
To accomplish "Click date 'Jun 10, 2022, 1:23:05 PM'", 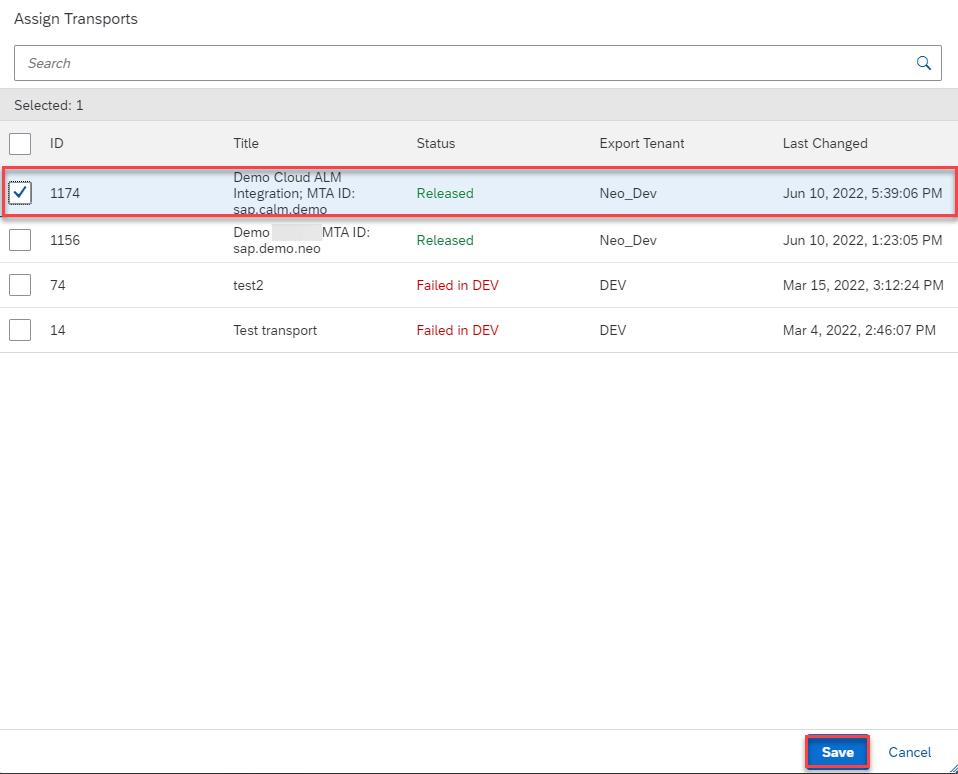I will click(862, 240).
